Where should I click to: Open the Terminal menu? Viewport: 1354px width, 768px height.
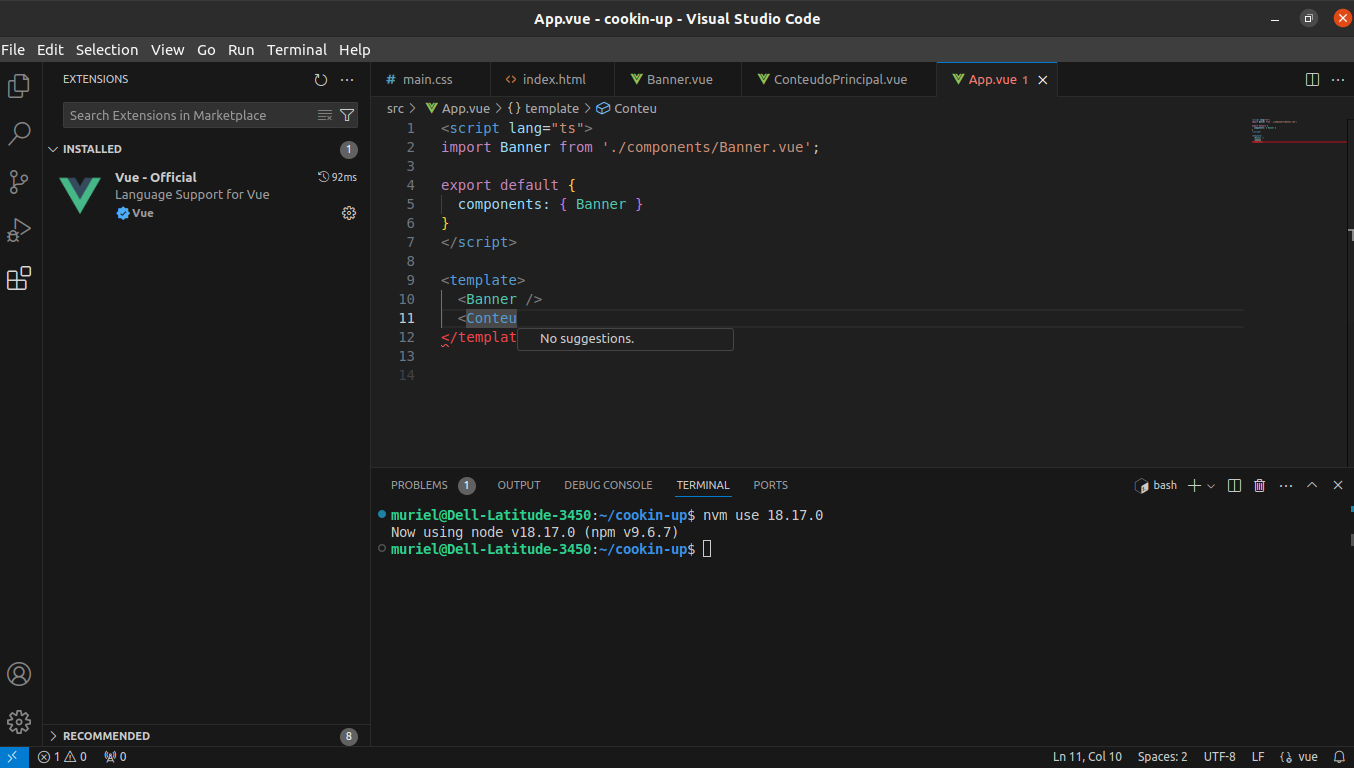(297, 50)
